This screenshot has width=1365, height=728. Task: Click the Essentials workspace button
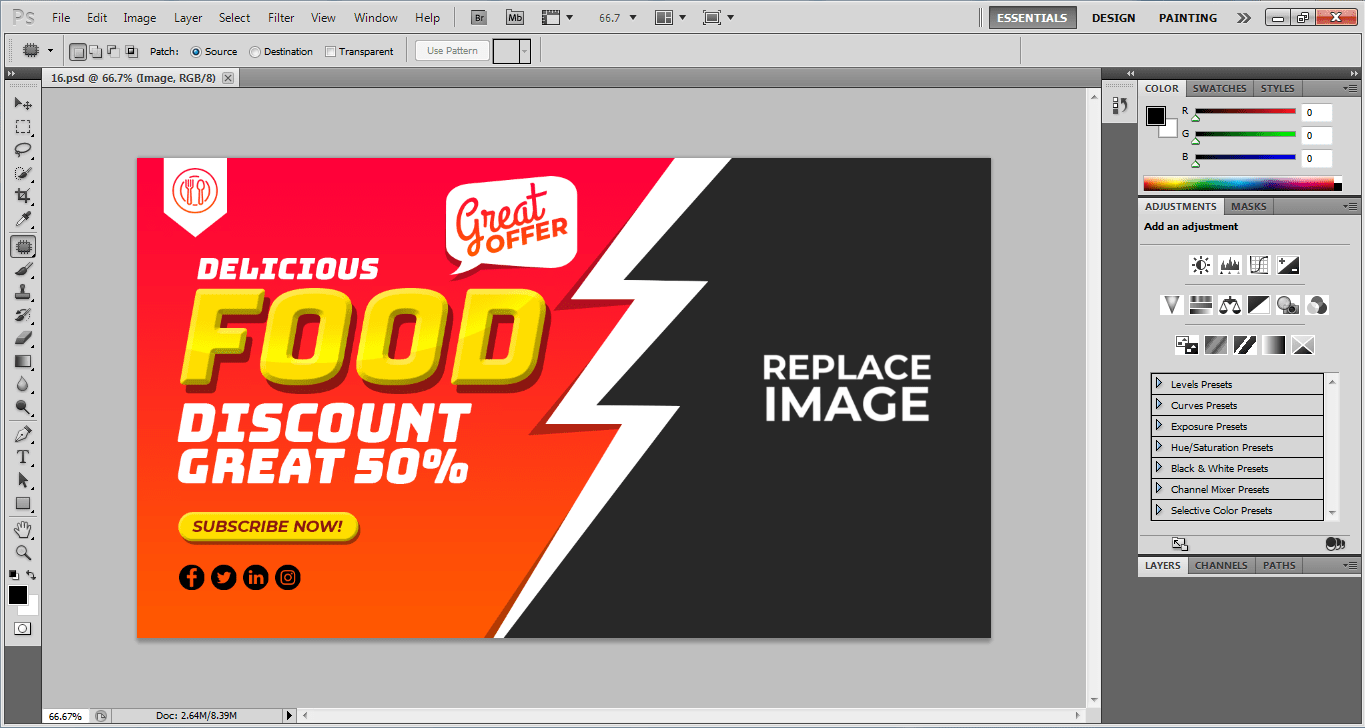1033,18
